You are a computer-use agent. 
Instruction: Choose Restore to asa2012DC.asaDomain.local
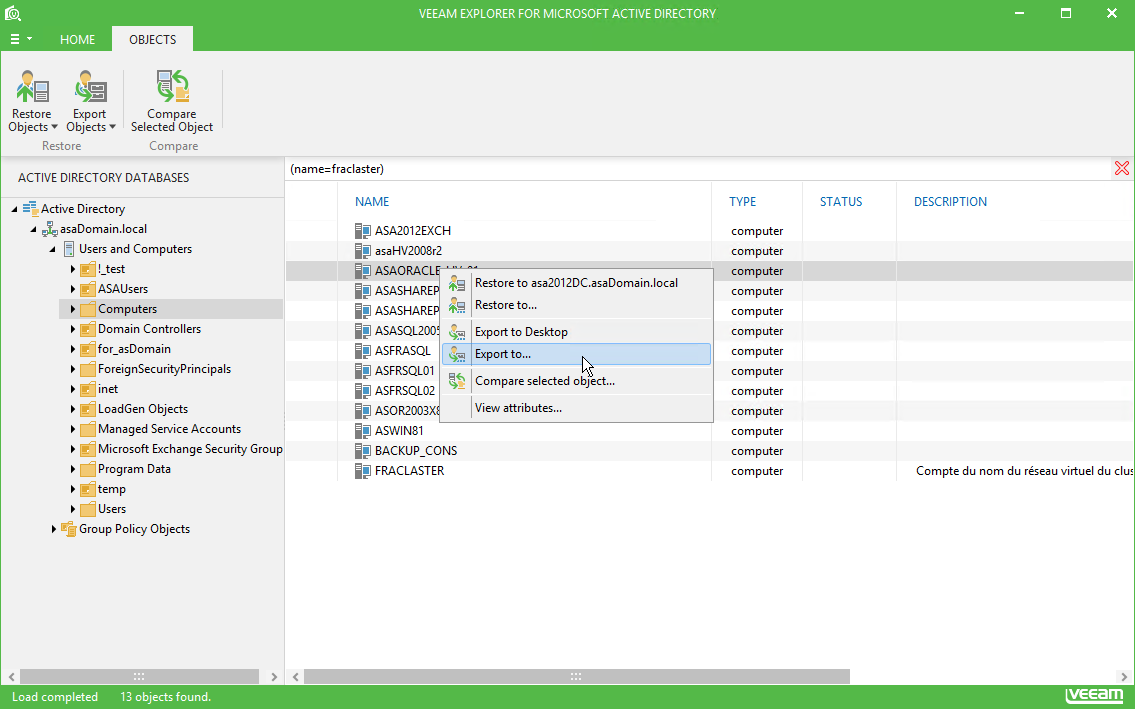(576, 282)
